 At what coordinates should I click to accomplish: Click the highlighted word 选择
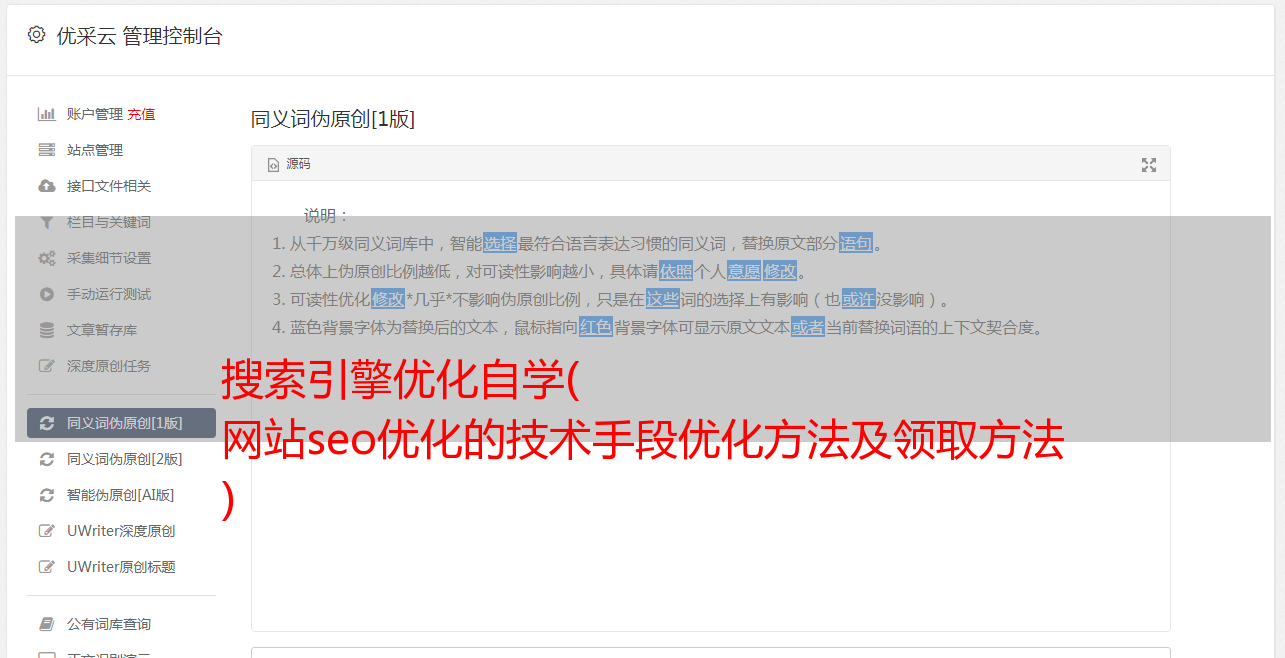click(x=500, y=243)
